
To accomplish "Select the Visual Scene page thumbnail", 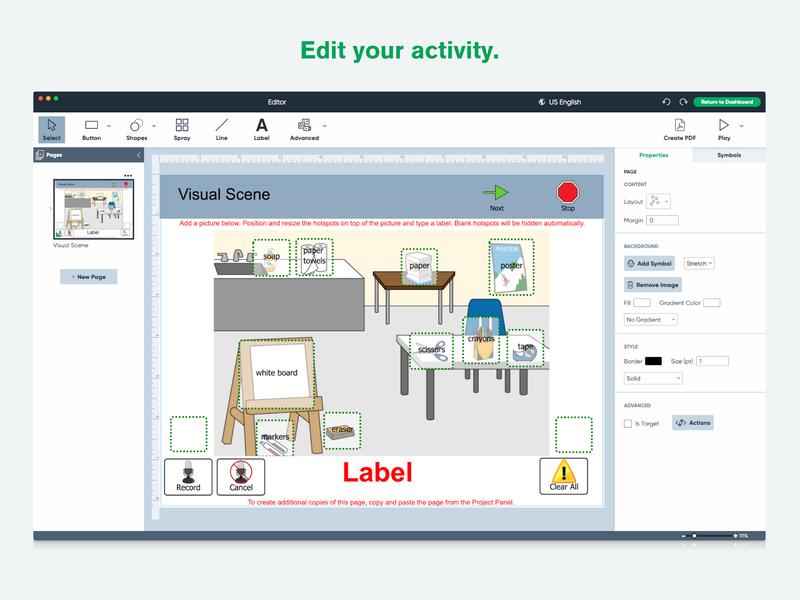I will [x=94, y=209].
